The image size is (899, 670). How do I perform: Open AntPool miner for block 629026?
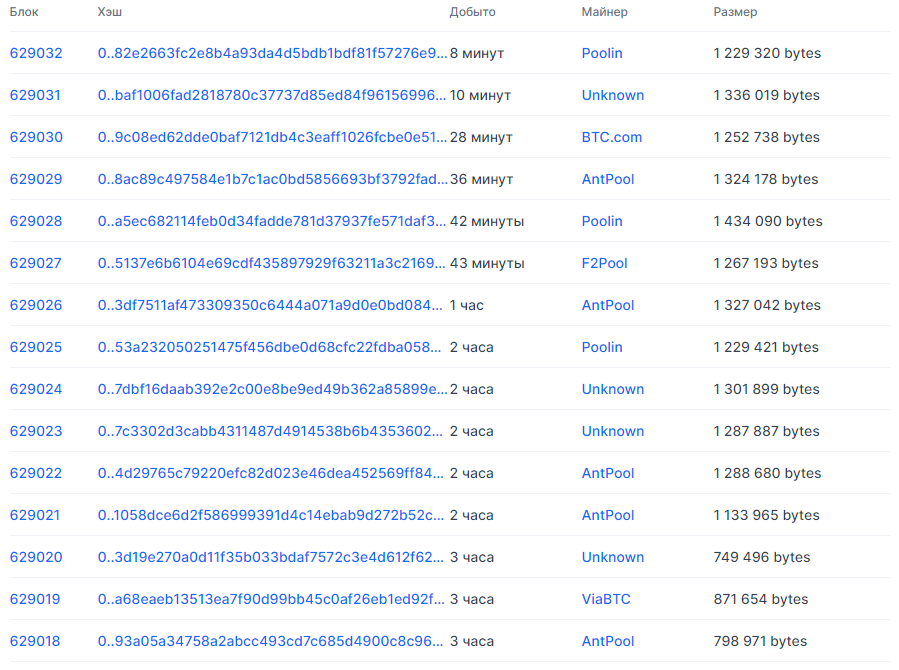click(608, 305)
